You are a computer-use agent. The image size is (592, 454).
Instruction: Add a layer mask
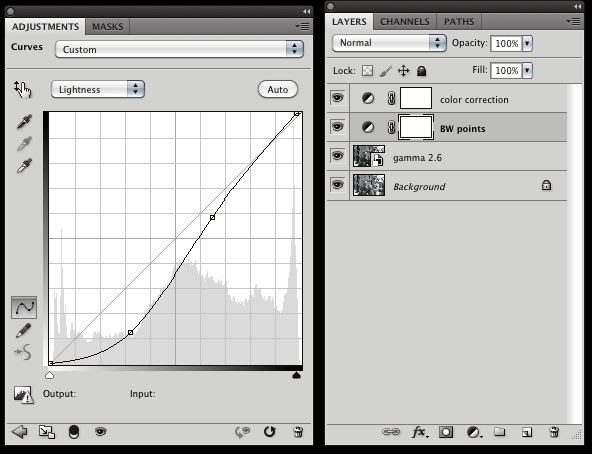pos(446,432)
